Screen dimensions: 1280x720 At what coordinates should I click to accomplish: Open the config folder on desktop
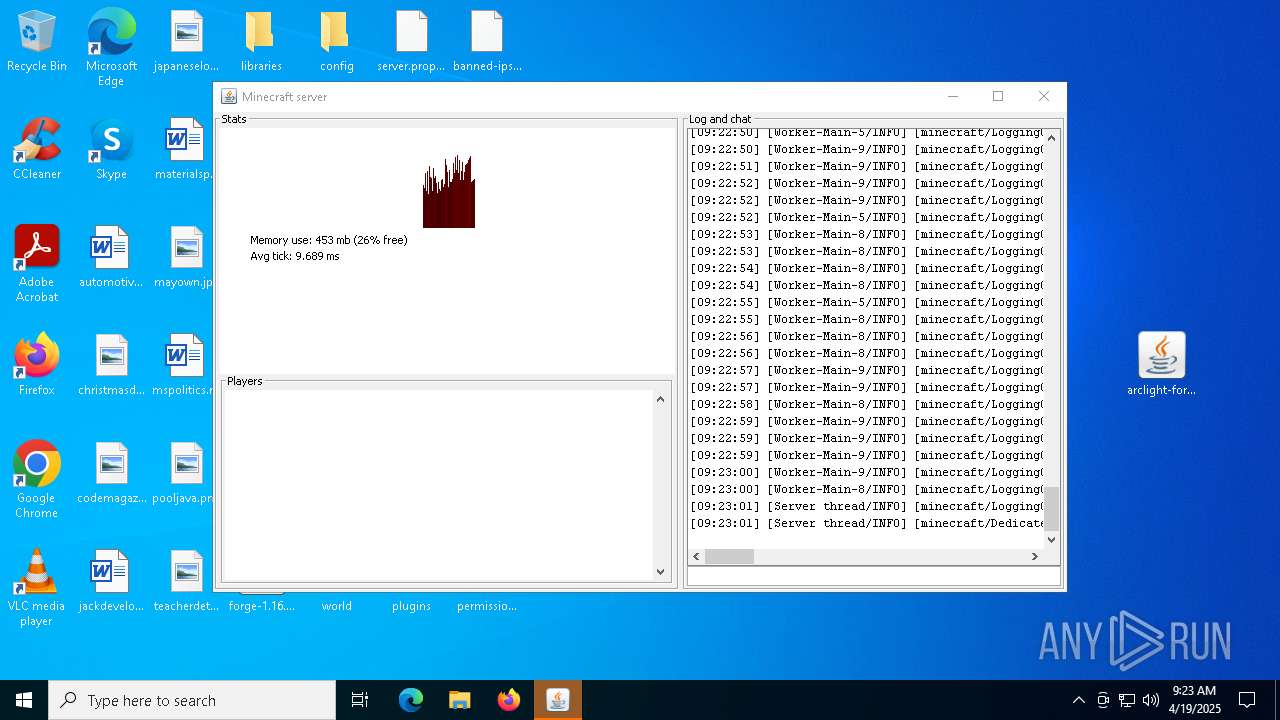pyautogui.click(x=336, y=41)
